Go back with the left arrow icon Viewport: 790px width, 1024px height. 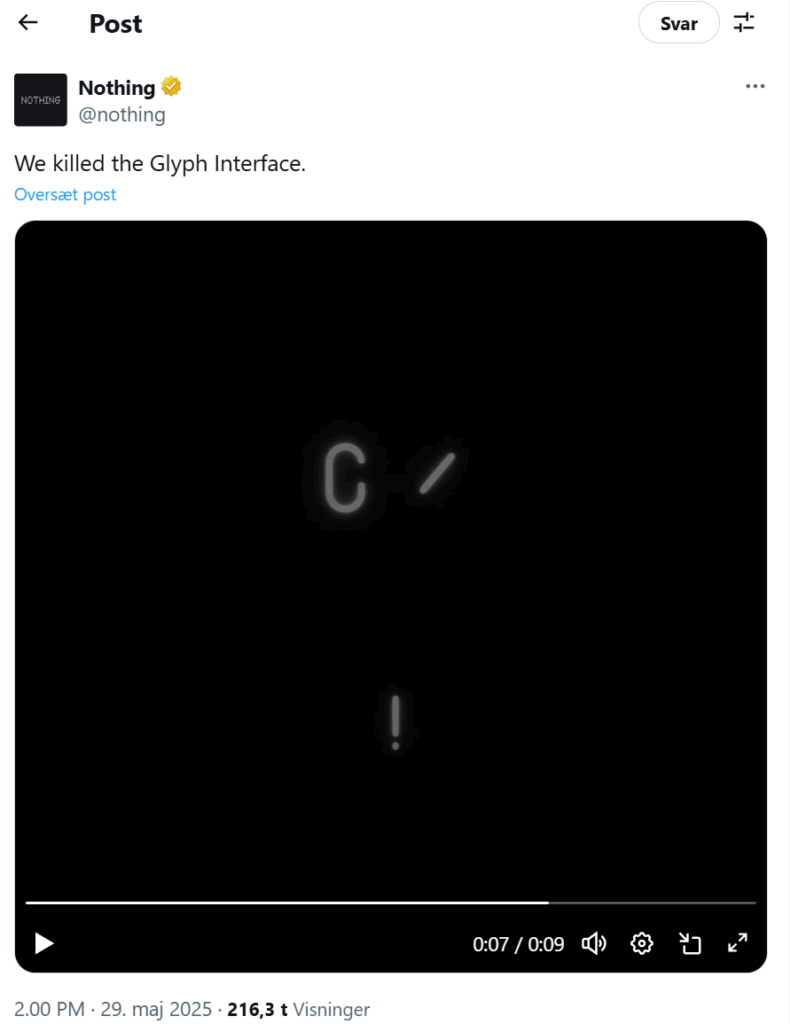click(x=28, y=23)
